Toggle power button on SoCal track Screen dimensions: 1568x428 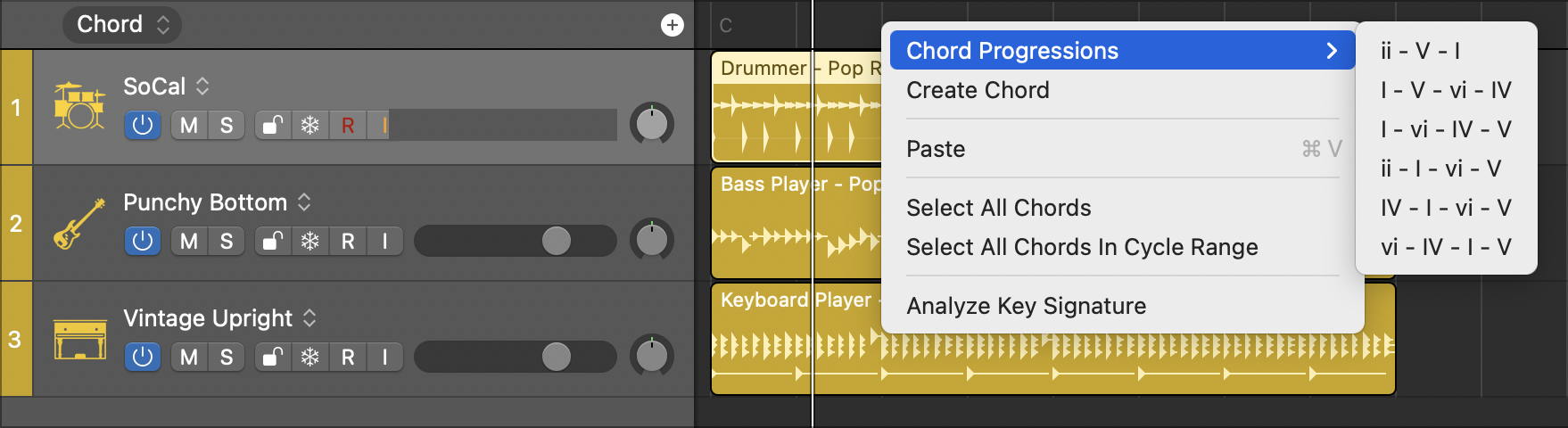point(143,125)
